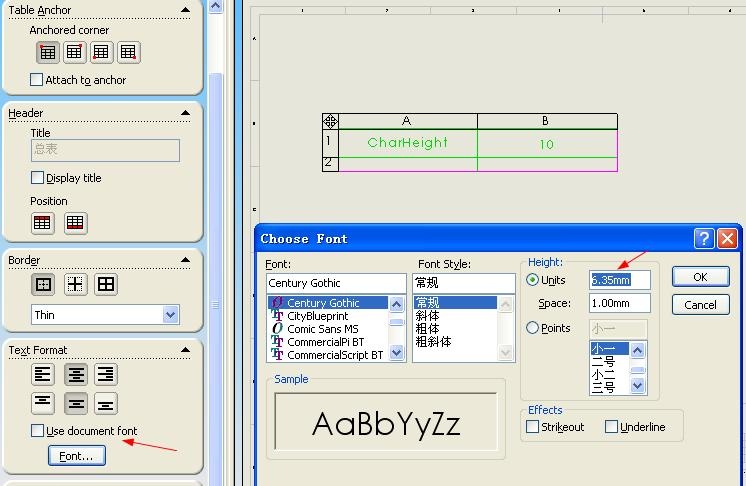Select the Points height radio button
This screenshot has height=486, width=746.
pos(532,328)
